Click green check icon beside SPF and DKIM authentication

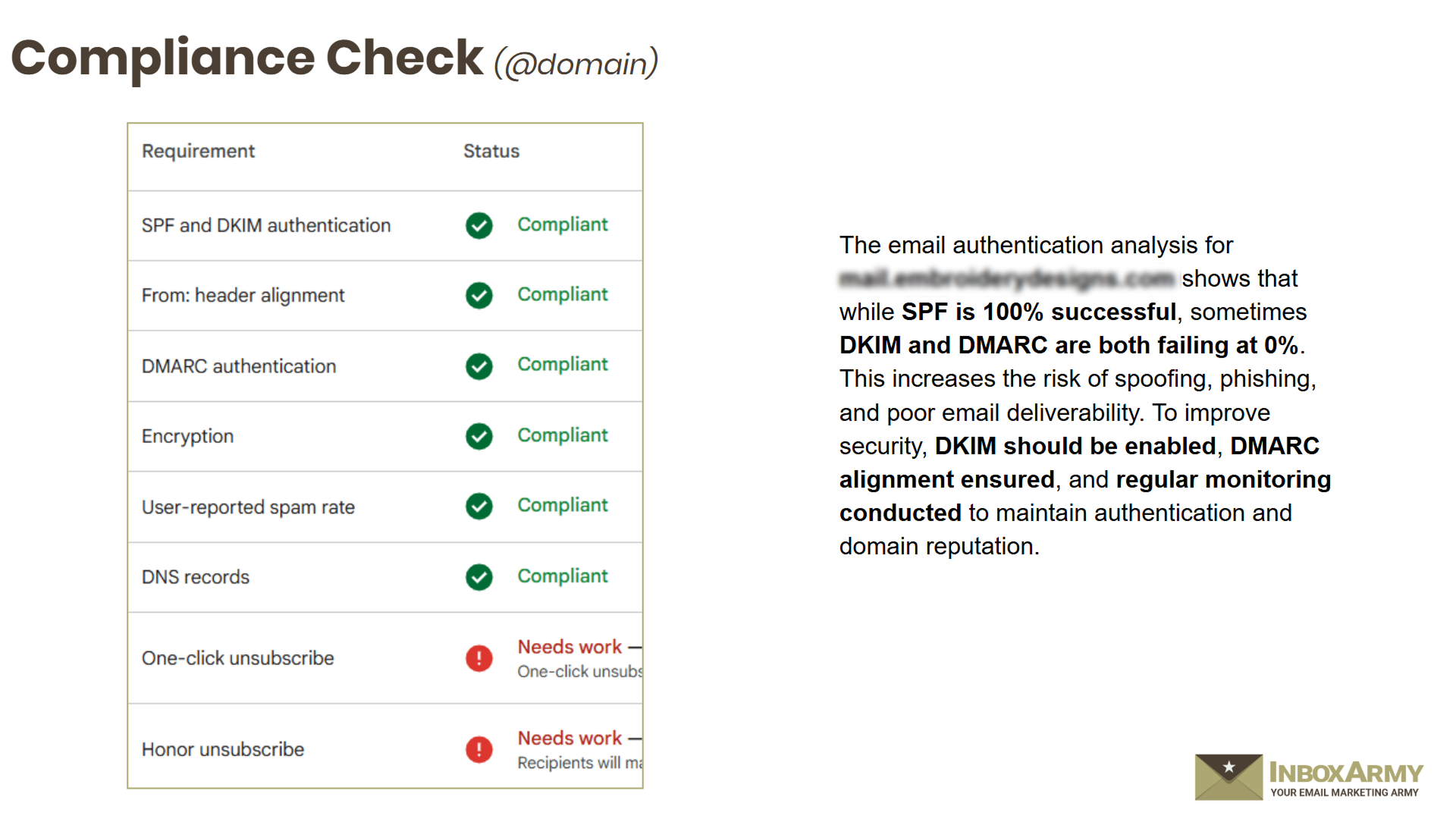coord(479,225)
